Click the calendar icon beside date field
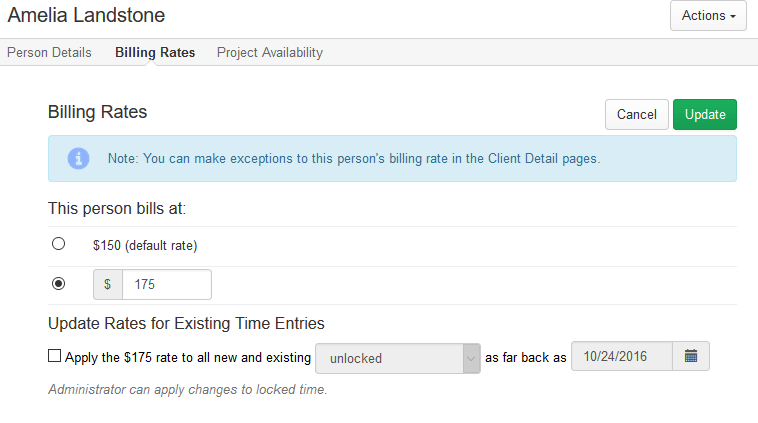Image resolution: width=758 pixels, height=423 pixels. [691, 356]
